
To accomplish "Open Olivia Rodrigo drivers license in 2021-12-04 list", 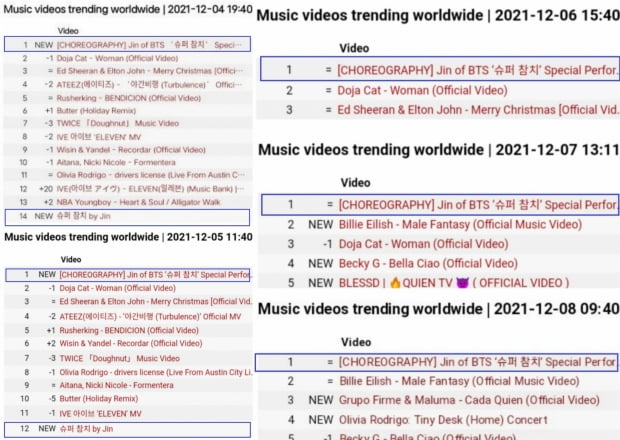I will (150, 175).
